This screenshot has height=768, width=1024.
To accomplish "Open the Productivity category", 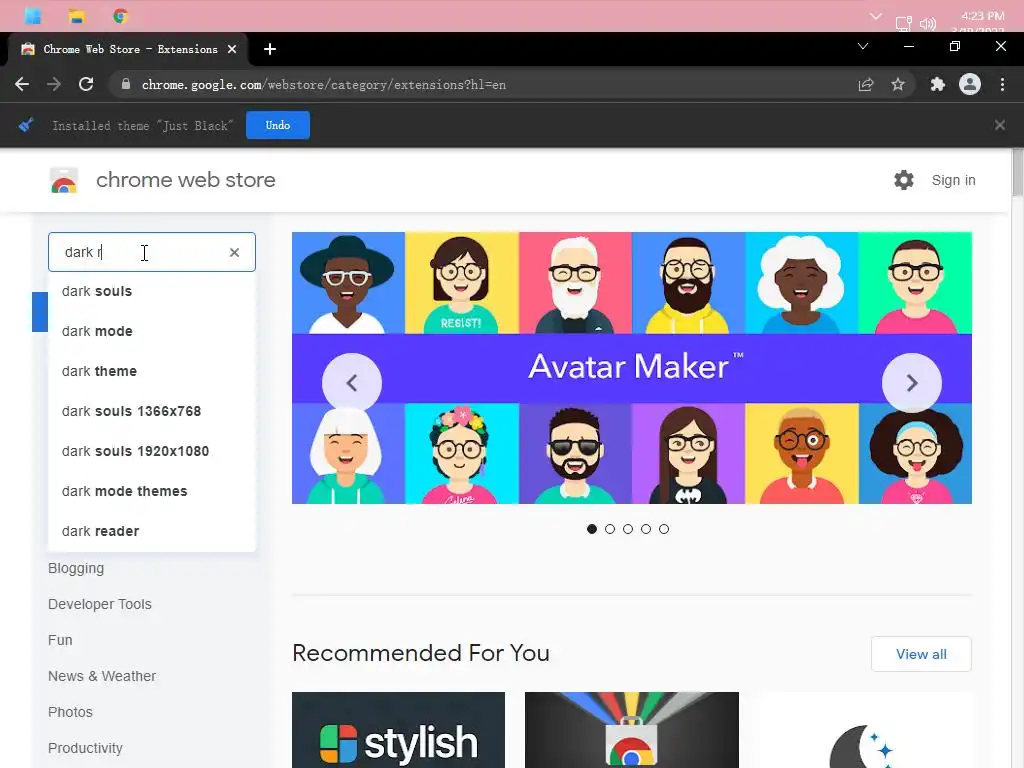I will (86, 748).
